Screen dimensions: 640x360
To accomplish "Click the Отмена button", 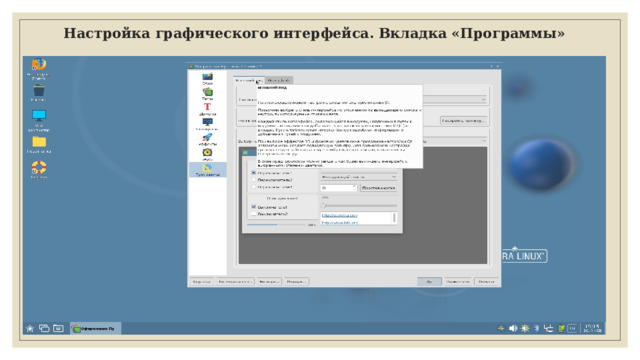I will tap(487, 282).
